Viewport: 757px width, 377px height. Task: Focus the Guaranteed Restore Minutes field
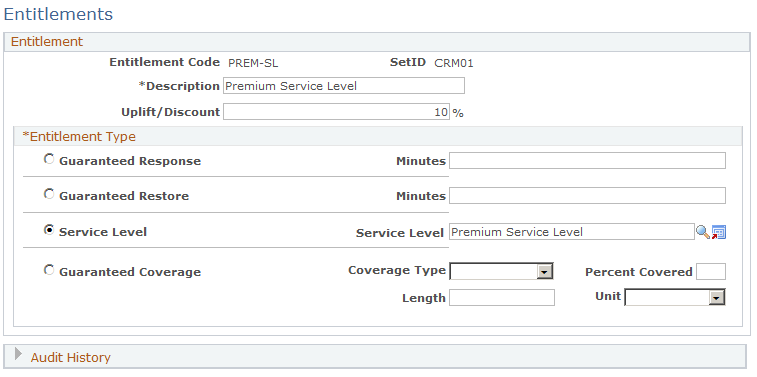point(587,195)
